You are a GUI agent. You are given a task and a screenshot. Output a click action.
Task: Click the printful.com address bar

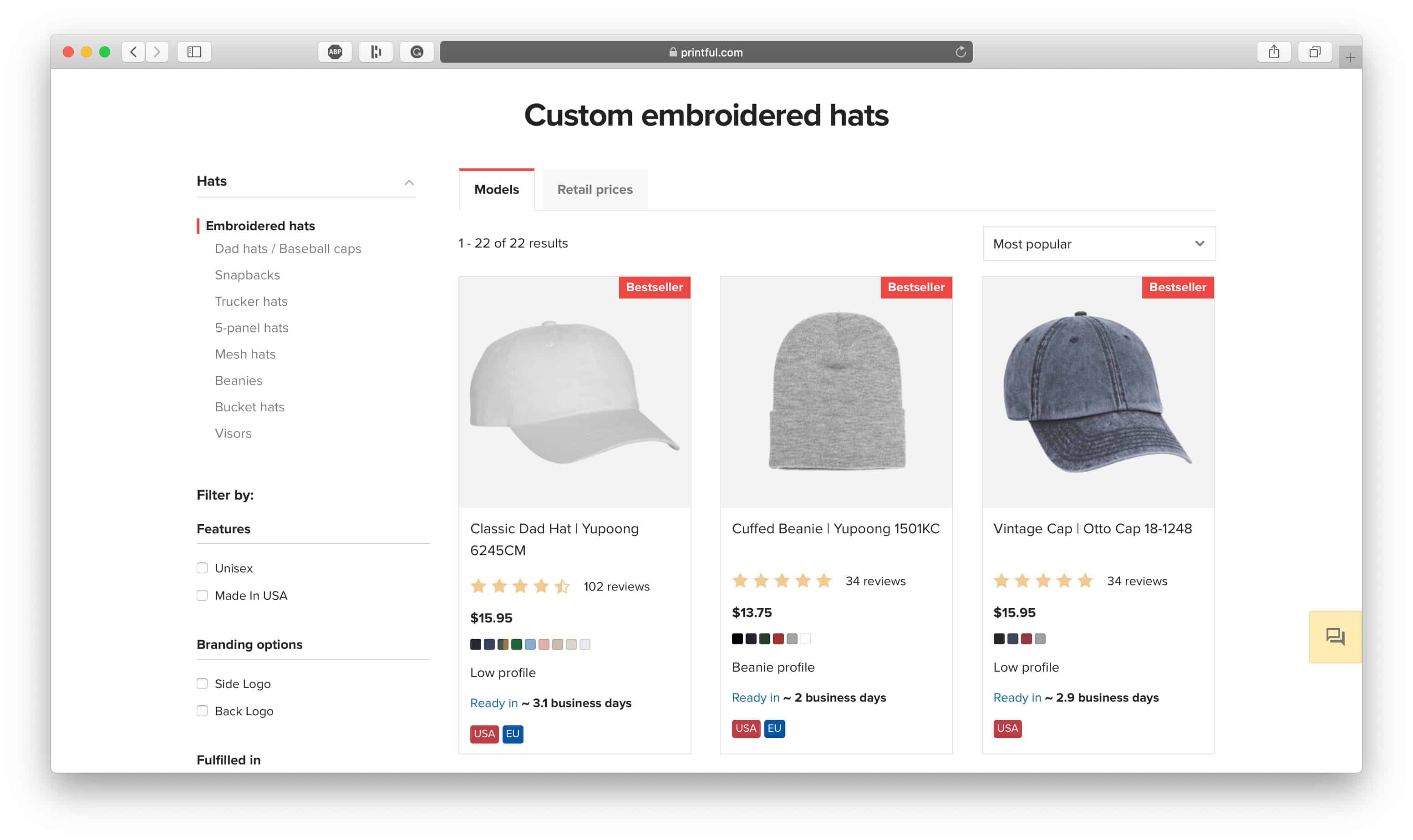click(x=706, y=52)
